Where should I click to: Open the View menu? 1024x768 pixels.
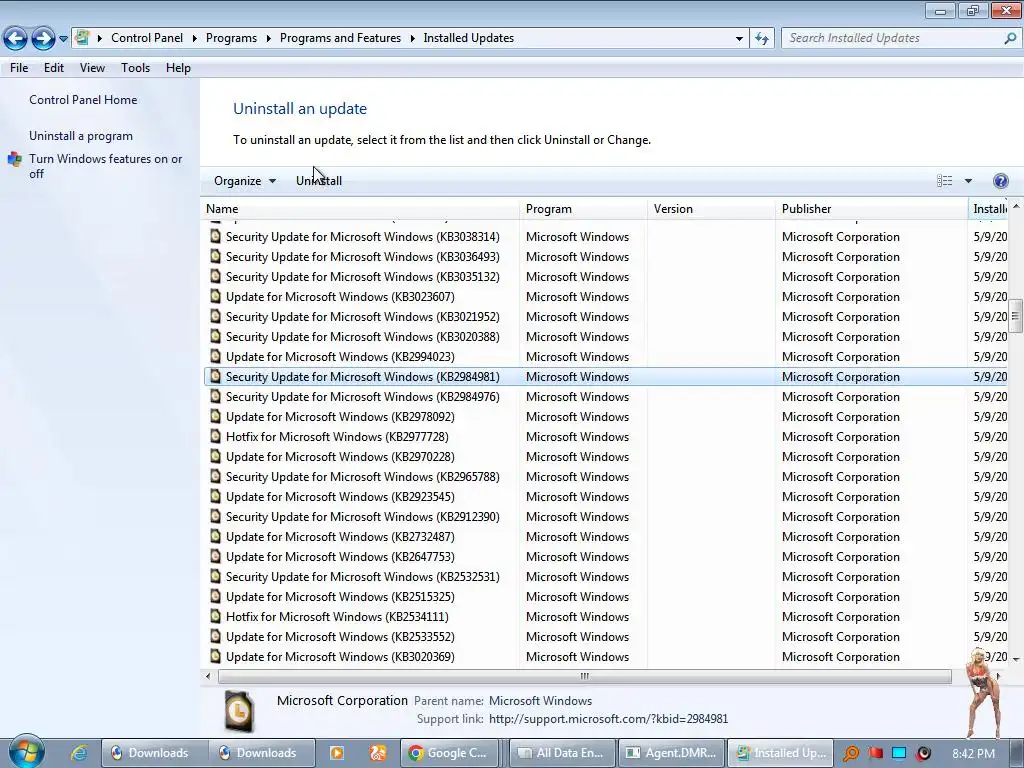[92, 68]
